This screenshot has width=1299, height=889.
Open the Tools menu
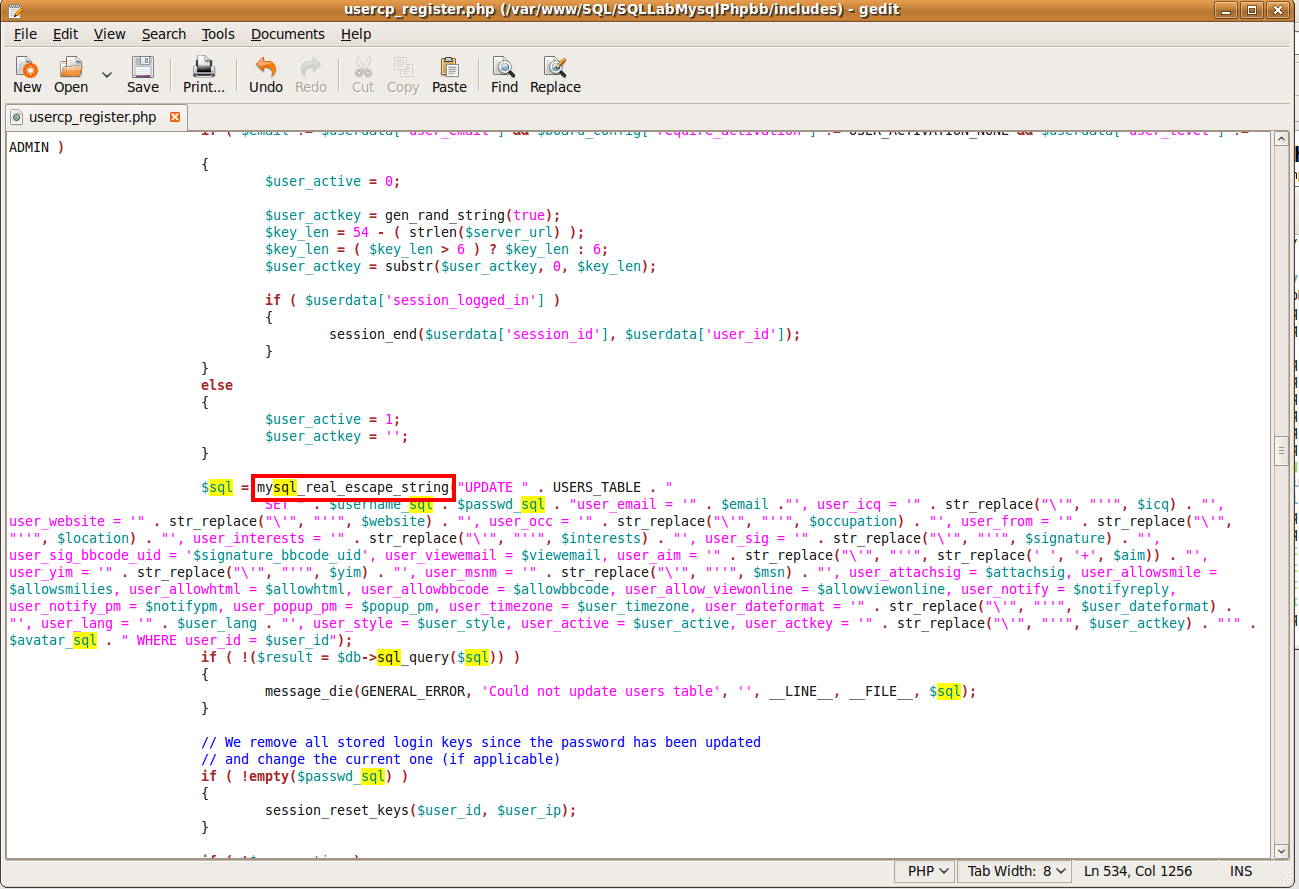click(x=218, y=34)
